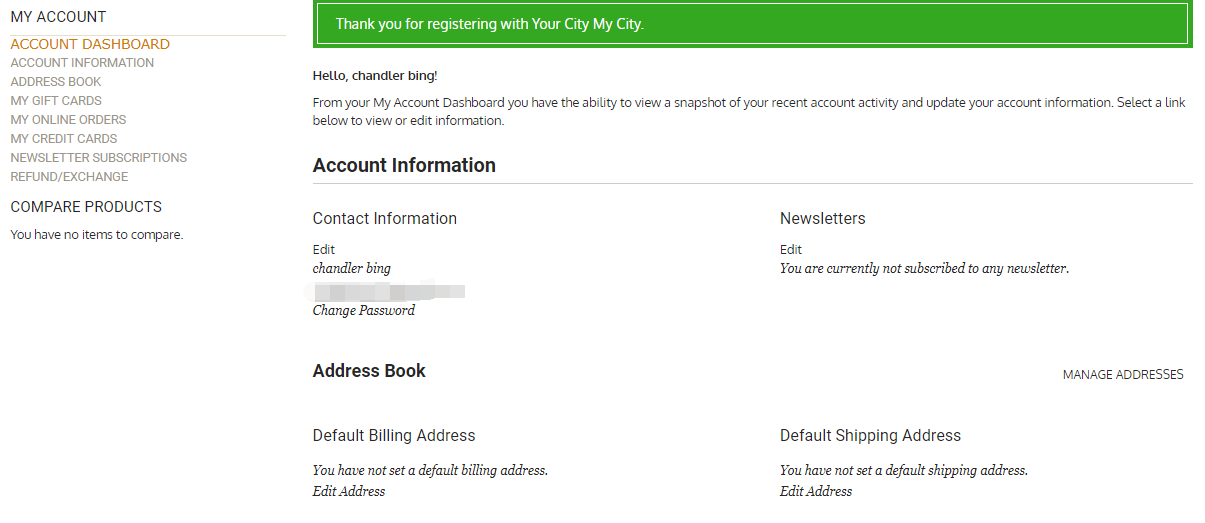Open My Gift Cards sidebar link
This screenshot has width=1205, height=523.
coord(56,101)
